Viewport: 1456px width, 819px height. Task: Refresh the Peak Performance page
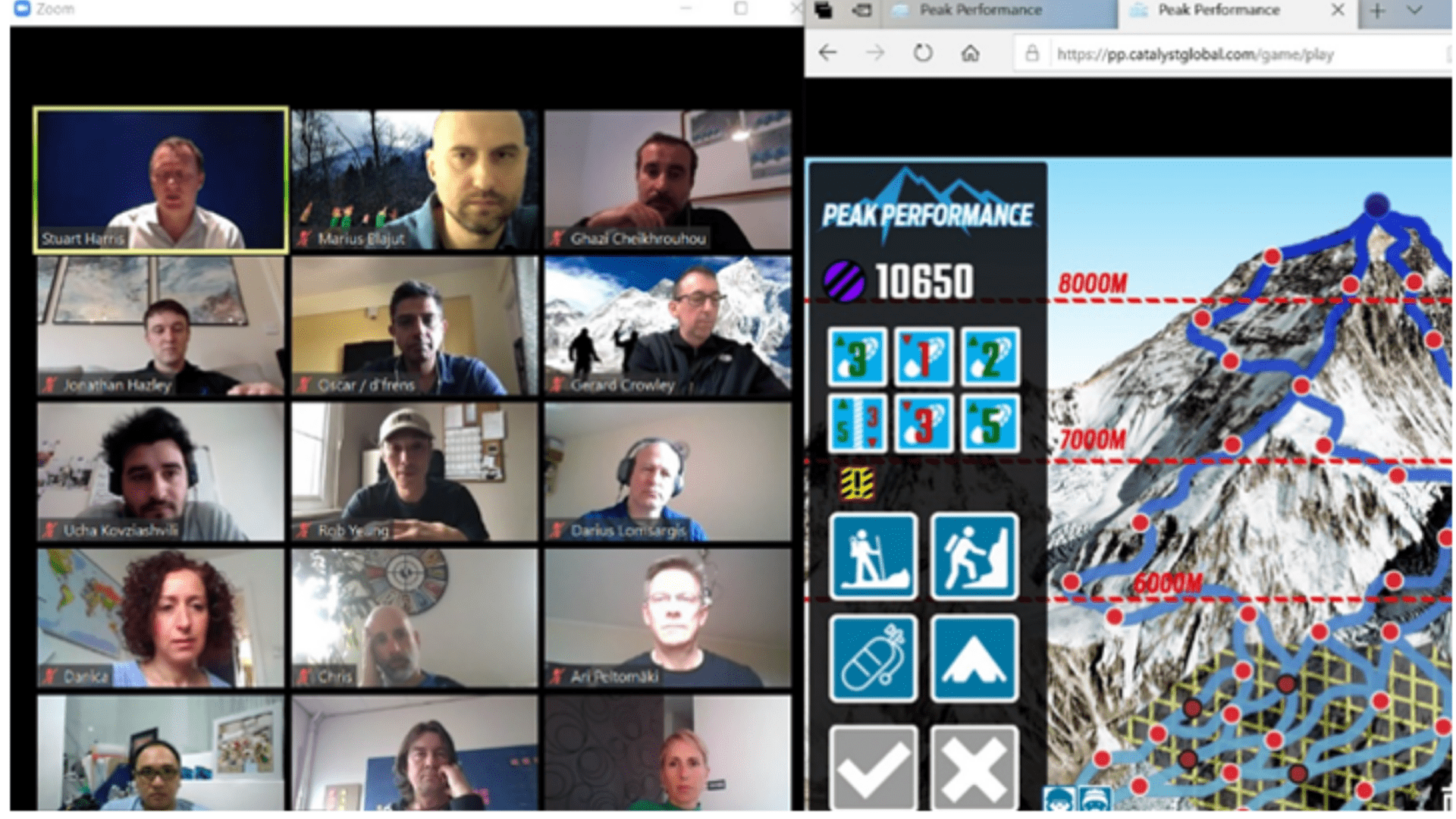pos(922,53)
